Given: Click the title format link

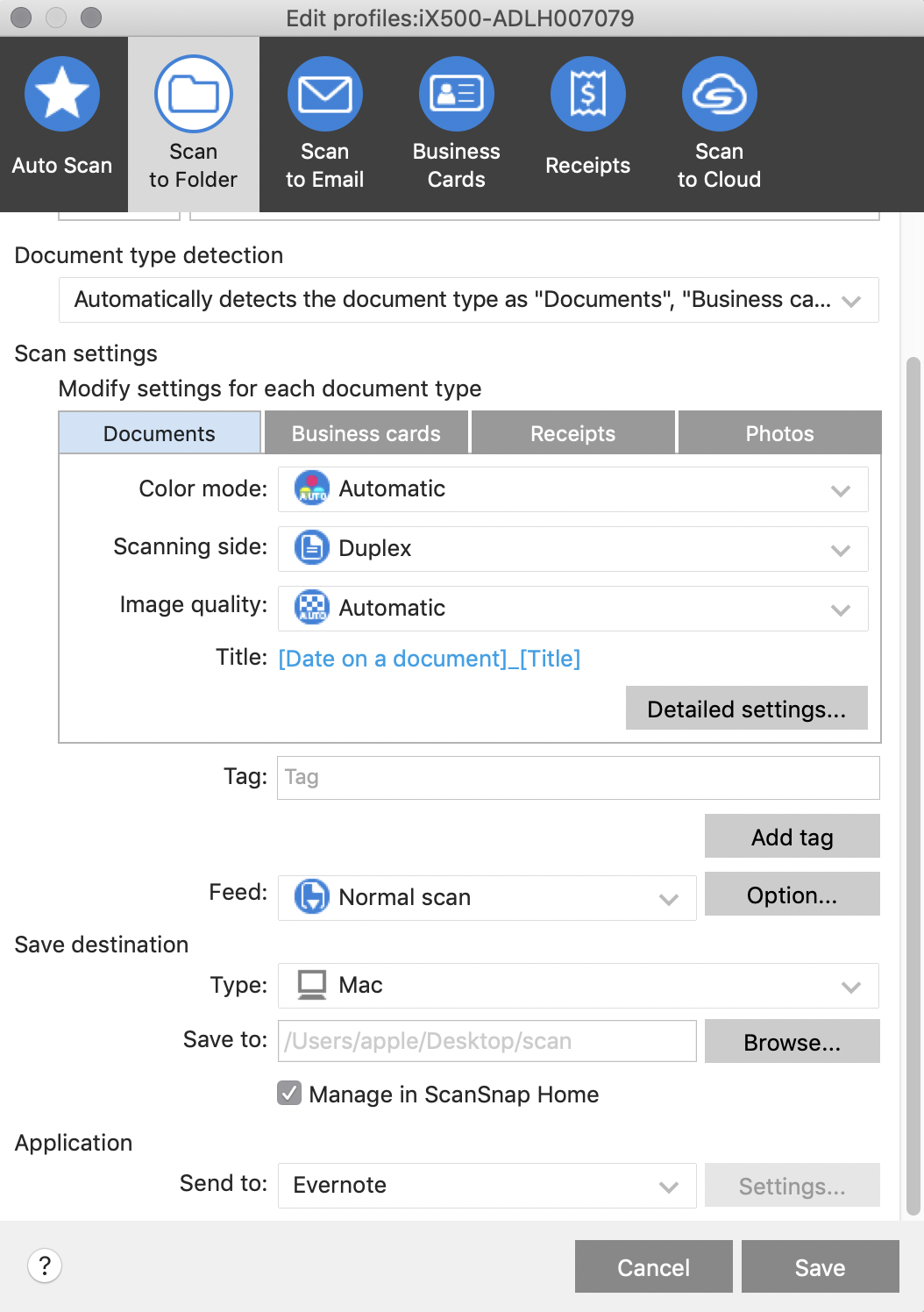Looking at the screenshot, I should [430, 659].
